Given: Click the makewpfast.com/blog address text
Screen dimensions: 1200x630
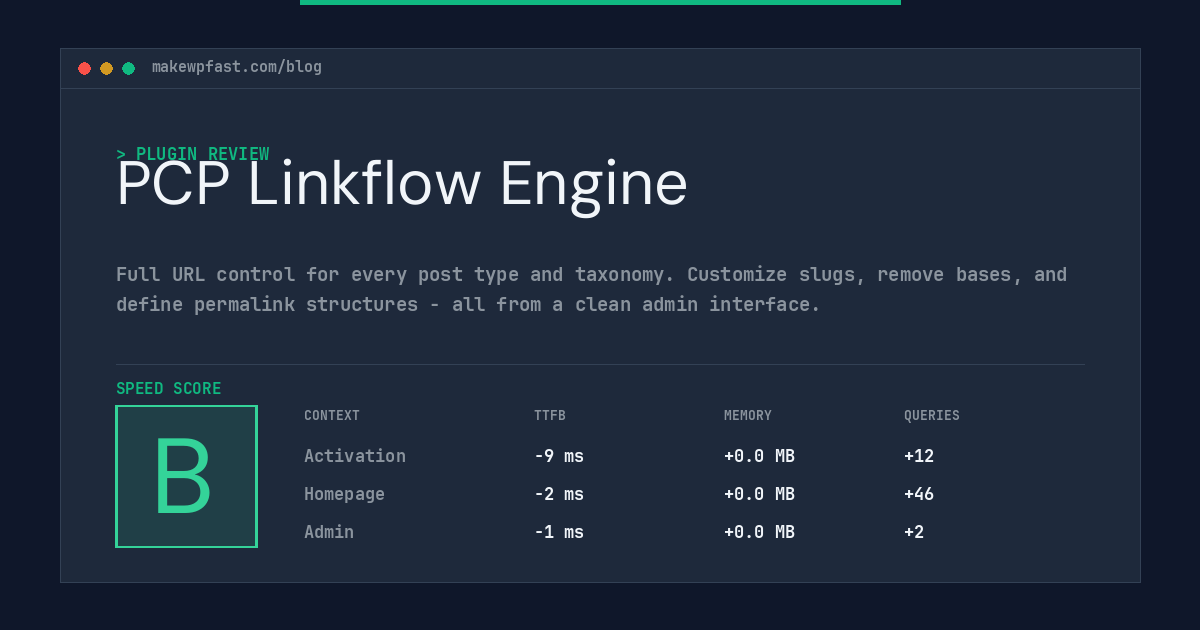Looking at the screenshot, I should tap(237, 67).
